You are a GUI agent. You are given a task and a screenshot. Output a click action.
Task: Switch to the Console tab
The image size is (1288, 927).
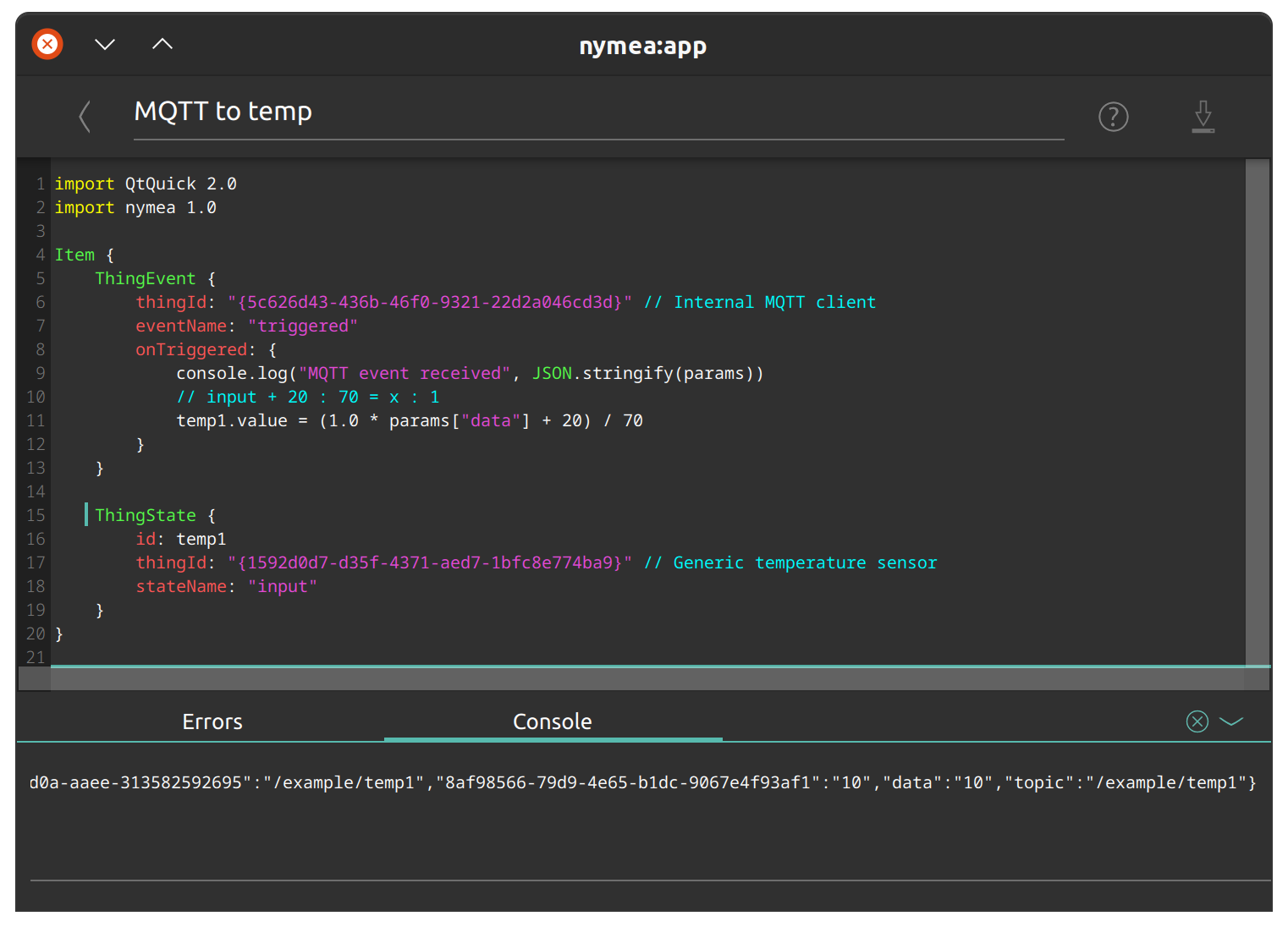coord(553,721)
